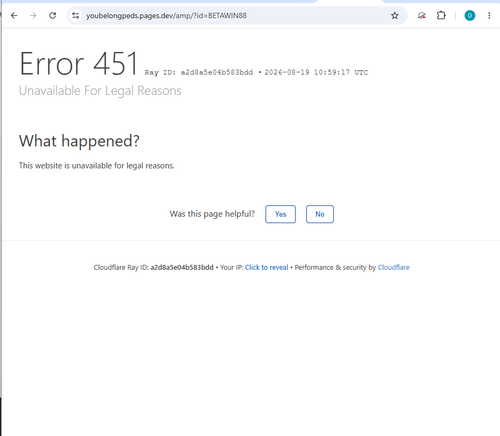Select the Error 451 heading

(78, 63)
